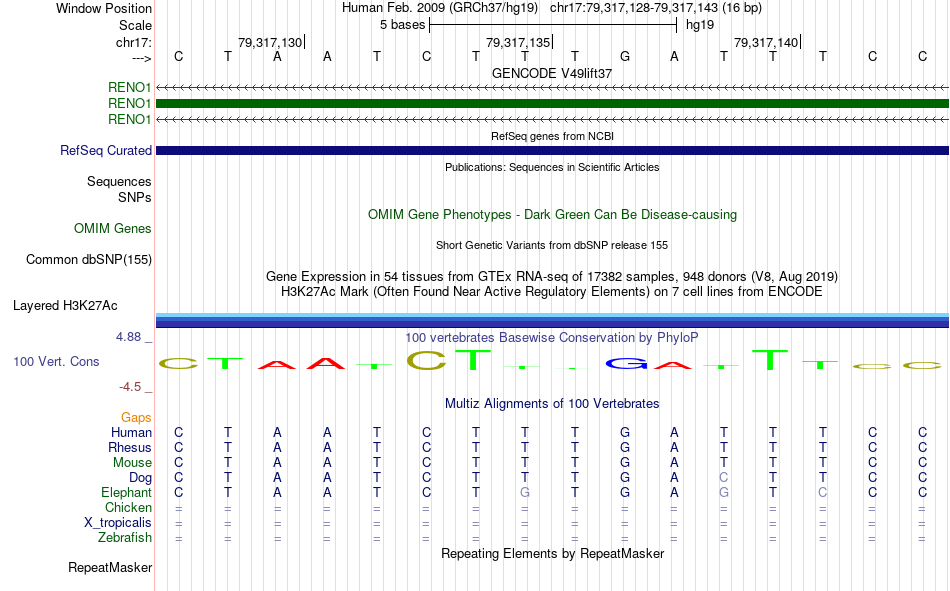The height and width of the screenshot is (591, 950).
Task: Click the OMIM Genes label
Action: (x=112, y=229)
